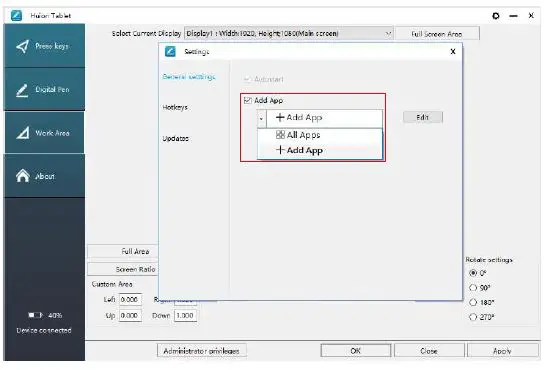Select the 270° rotate option
The height and width of the screenshot is (370, 553).
pyautogui.click(x=473, y=317)
